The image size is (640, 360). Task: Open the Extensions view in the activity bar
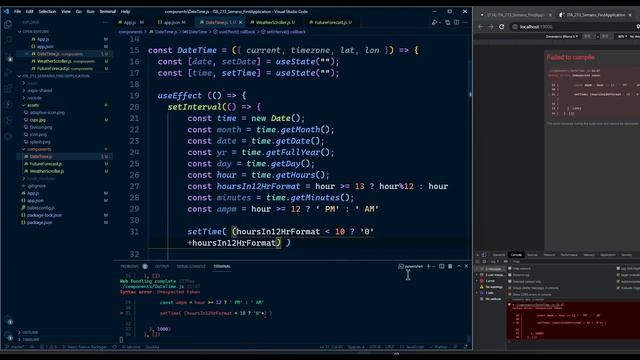(x=8, y=89)
